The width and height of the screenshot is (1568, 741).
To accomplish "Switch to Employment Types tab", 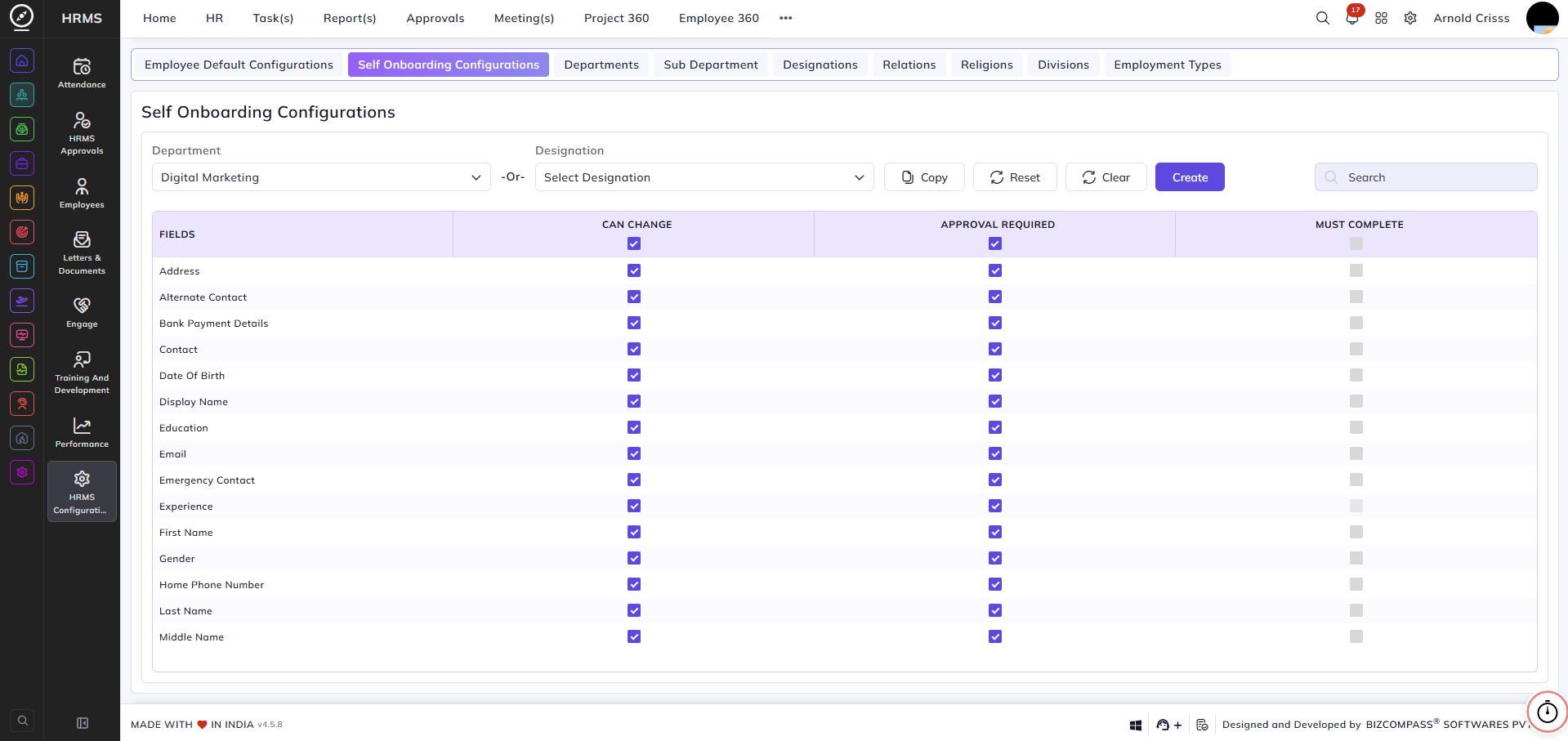I will (x=1168, y=65).
